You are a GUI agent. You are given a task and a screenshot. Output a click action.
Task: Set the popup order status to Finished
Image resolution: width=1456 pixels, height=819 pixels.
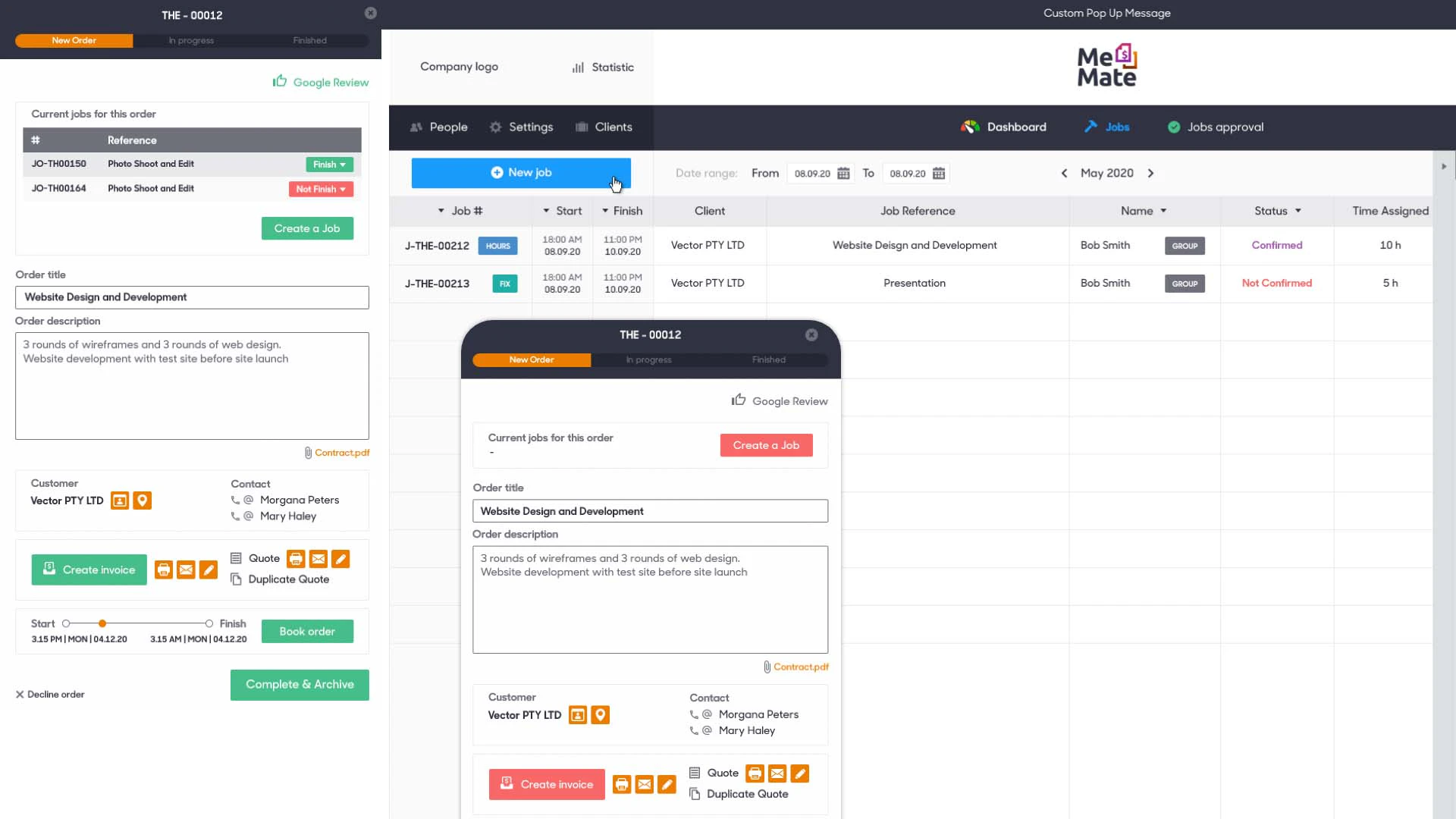coord(768,359)
